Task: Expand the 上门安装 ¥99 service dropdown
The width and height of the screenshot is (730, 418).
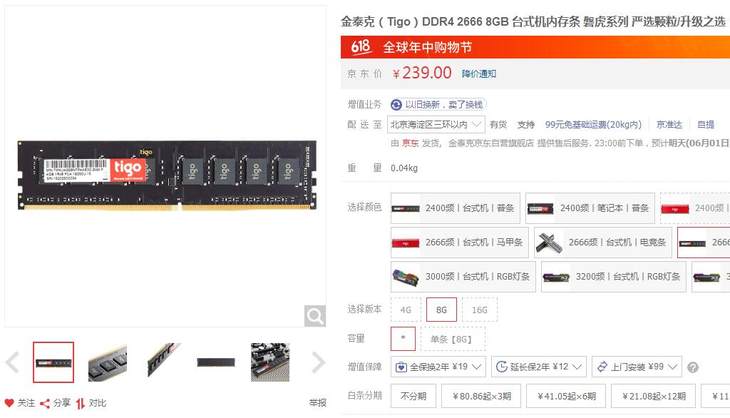Action: pyautogui.click(x=637, y=367)
